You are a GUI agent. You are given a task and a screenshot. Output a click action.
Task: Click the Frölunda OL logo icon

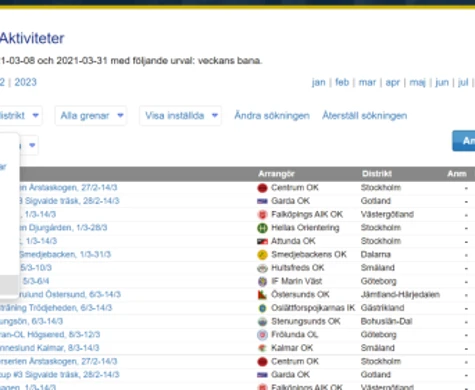(x=262, y=335)
